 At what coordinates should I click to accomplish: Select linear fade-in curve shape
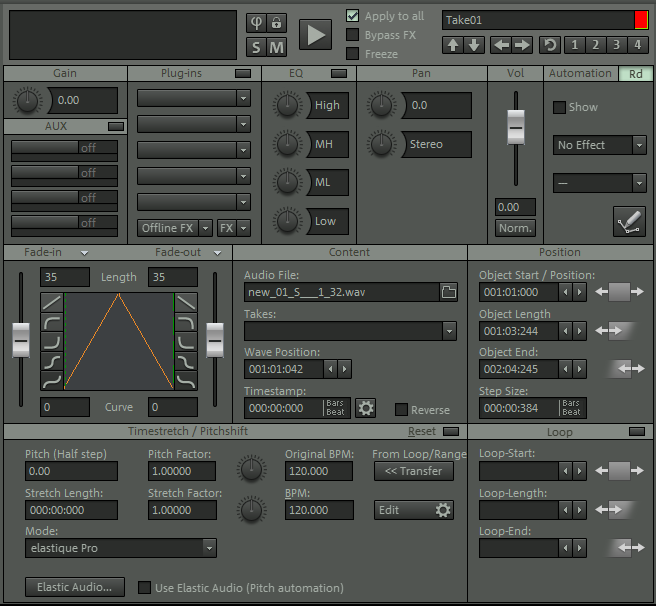coord(52,302)
